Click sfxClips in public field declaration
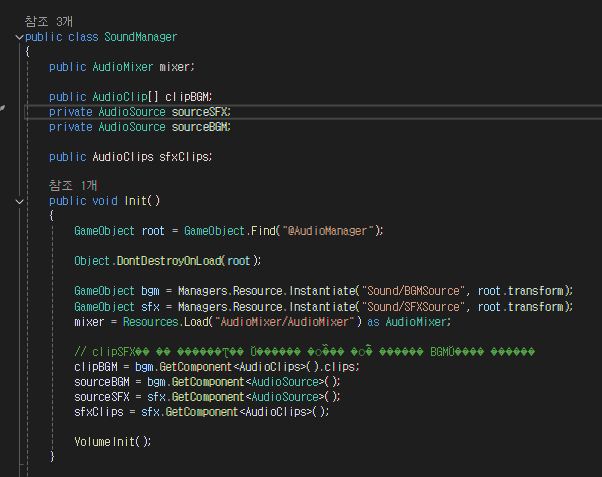The width and height of the screenshot is (602, 477). tap(184, 157)
